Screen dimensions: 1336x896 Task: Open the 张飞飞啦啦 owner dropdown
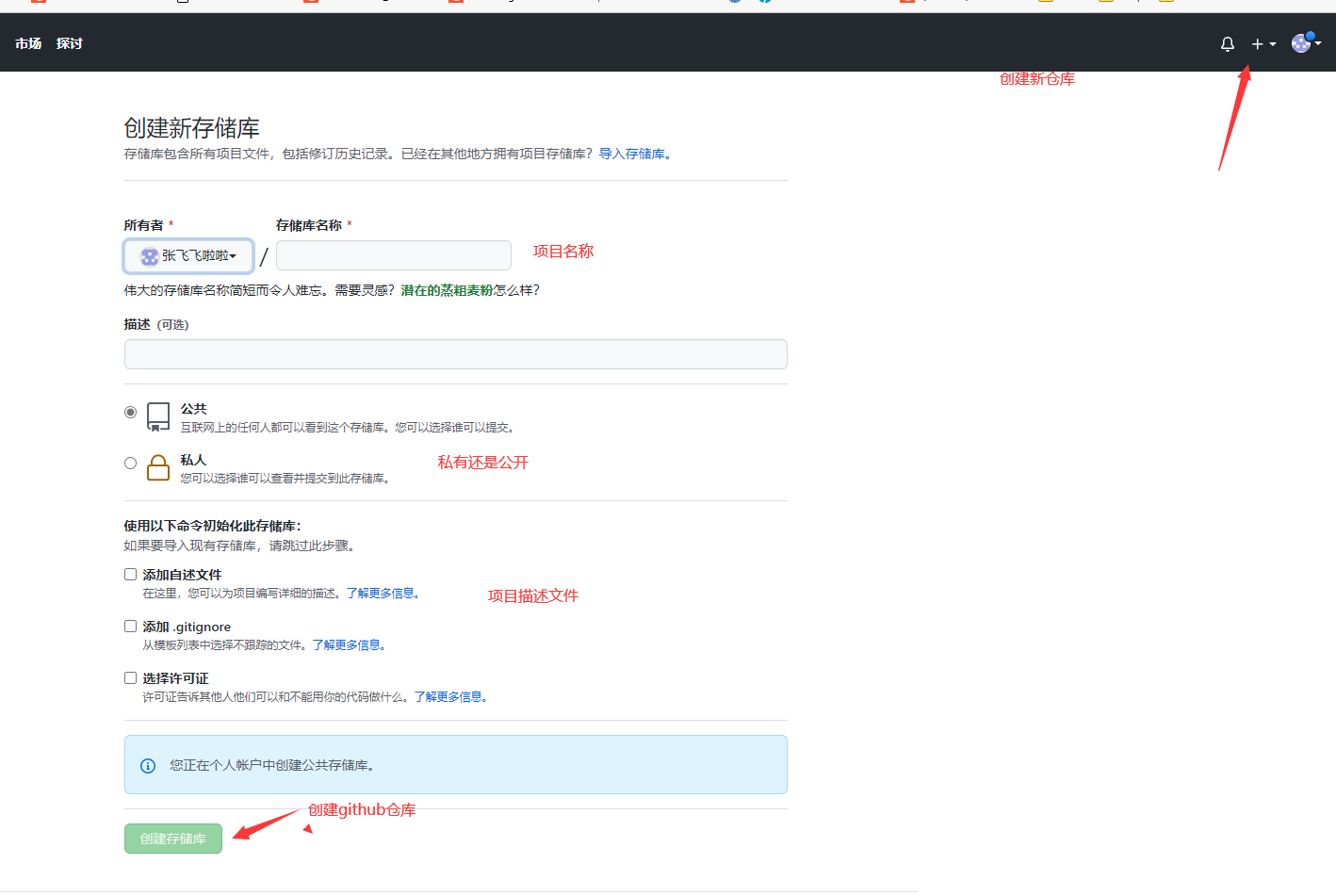pos(187,255)
